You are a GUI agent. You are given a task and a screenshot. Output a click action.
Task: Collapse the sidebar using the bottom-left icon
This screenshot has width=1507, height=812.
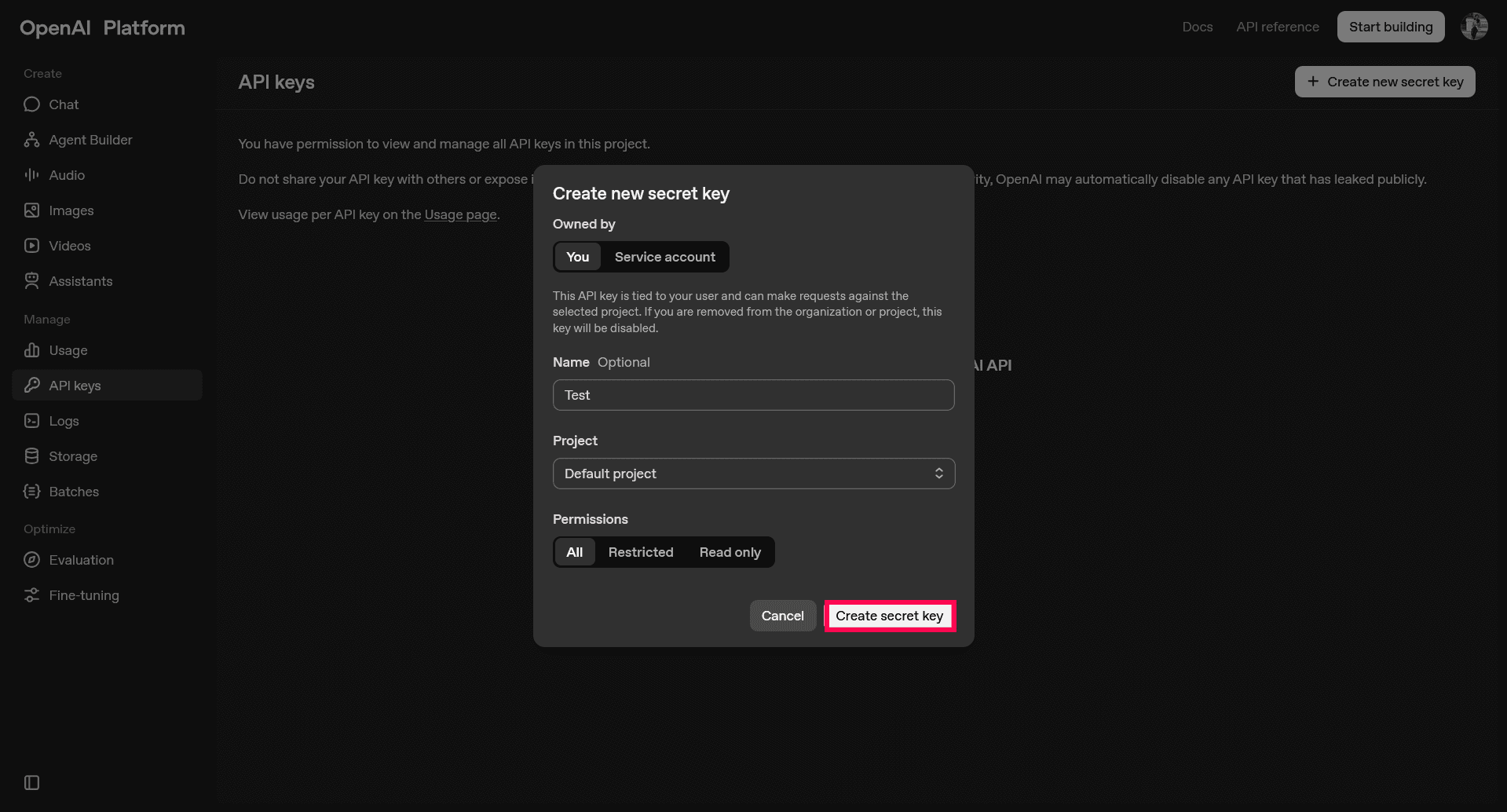point(31,782)
